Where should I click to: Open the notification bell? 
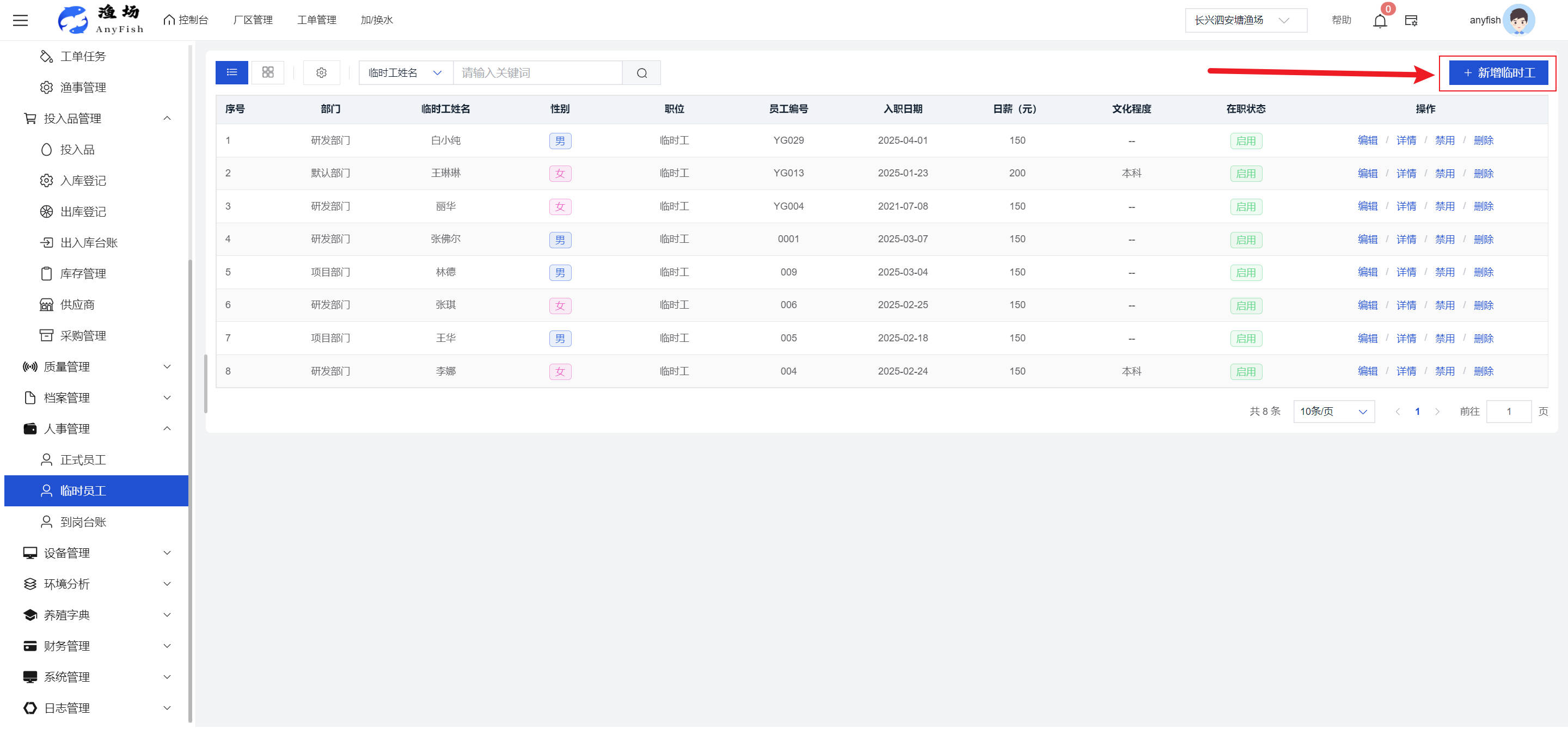1379,21
